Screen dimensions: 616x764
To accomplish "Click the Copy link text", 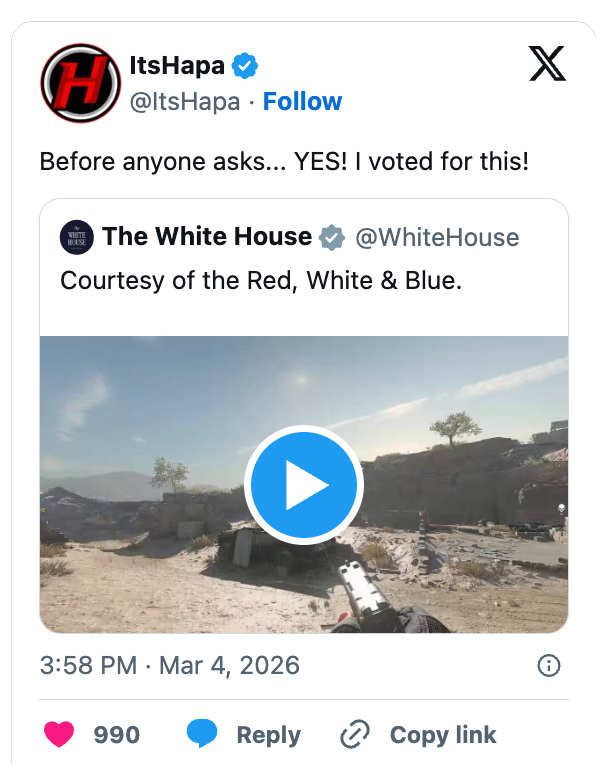I will click(443, 735).
